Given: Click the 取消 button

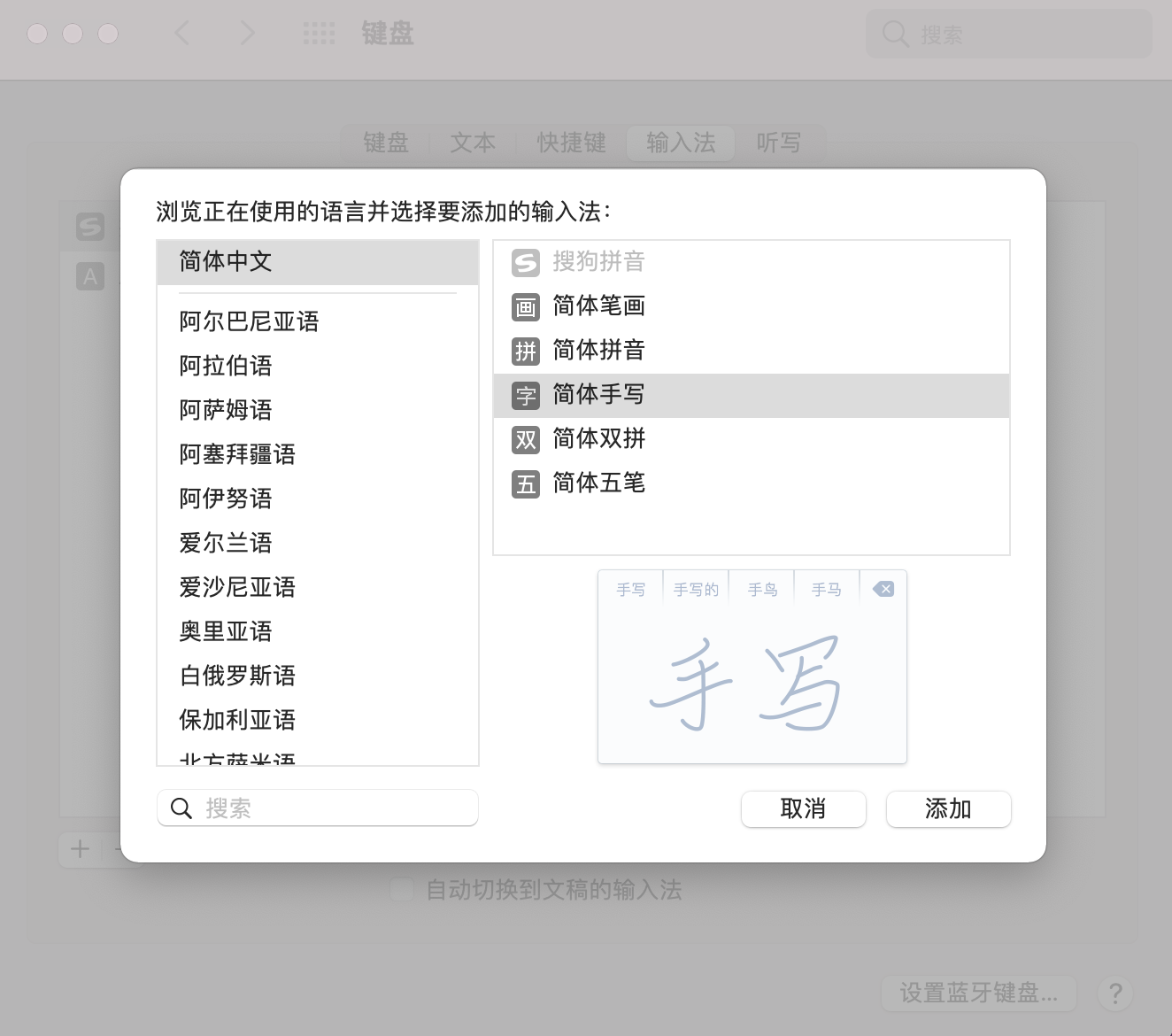Looking at the screenshot, I should pyautogui.click(x=803, y=809).
